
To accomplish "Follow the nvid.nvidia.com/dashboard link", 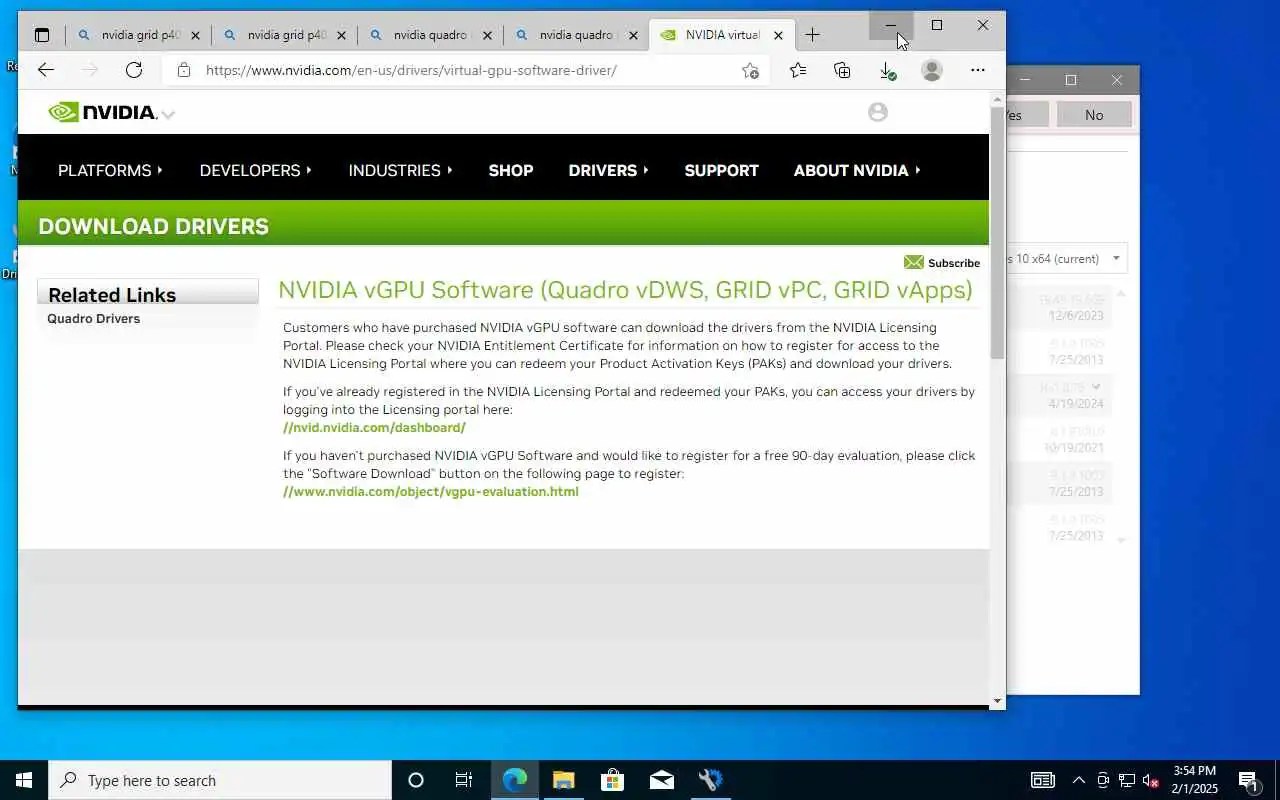I will 374,427.
